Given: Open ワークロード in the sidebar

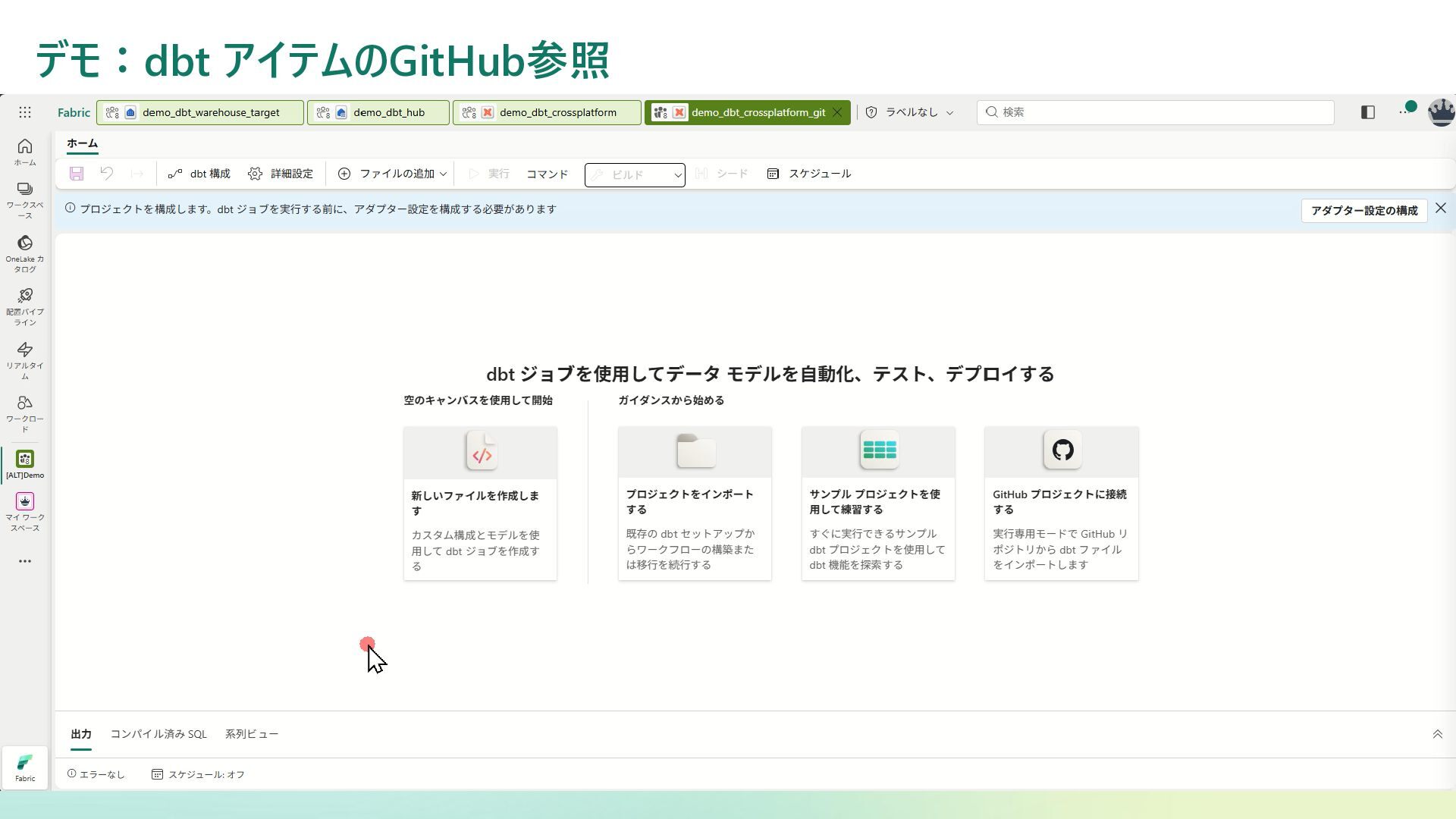Looking at the screenshot, I should [x=25, y=413].
